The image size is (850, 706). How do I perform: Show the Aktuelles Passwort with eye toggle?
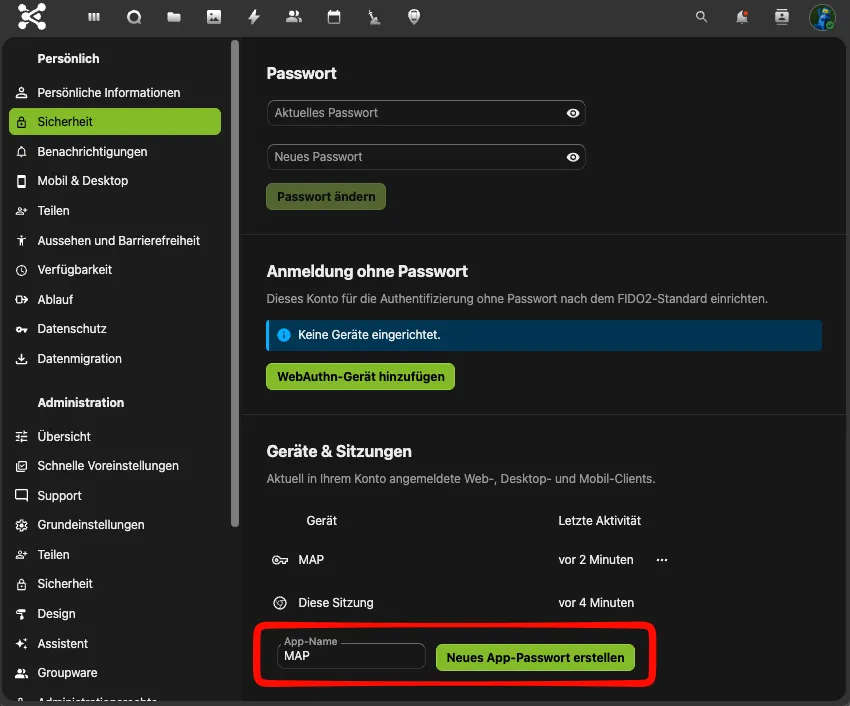(x=573, y=113)
